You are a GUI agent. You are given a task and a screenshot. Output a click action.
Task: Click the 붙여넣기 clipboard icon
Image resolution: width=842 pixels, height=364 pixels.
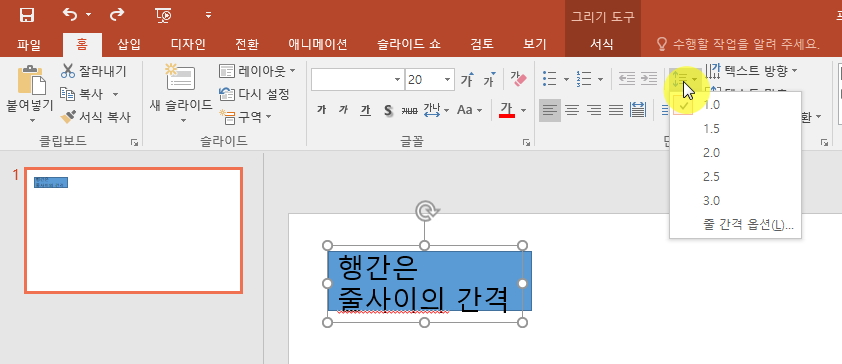coord(31,81)
